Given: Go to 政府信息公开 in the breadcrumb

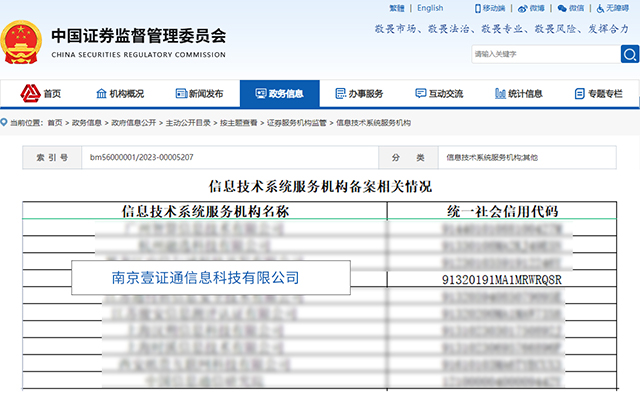Looking at the screenshot, I should tap(133, 123).
